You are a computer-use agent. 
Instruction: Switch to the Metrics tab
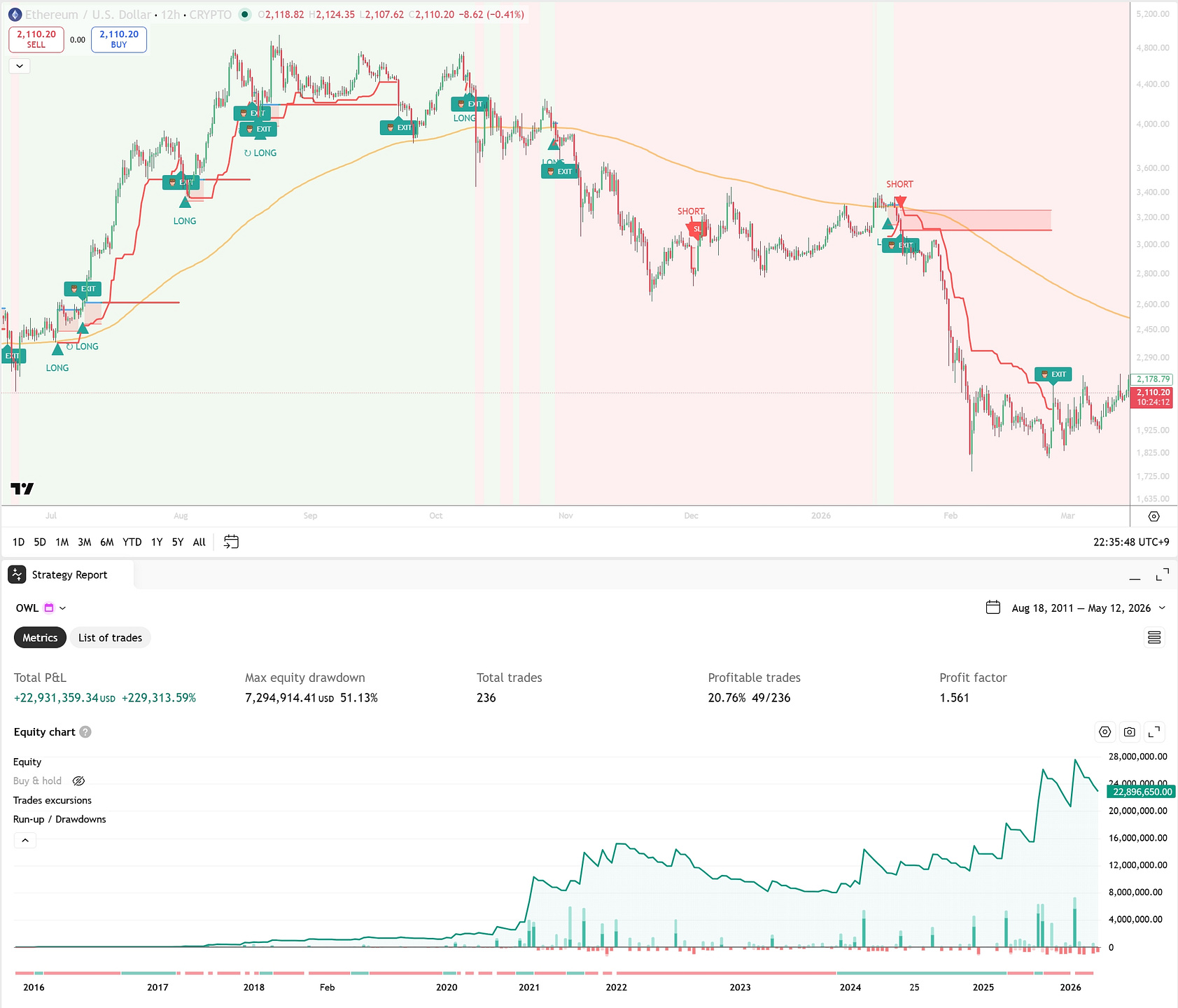pyautogui.click(x=40, y=638)
